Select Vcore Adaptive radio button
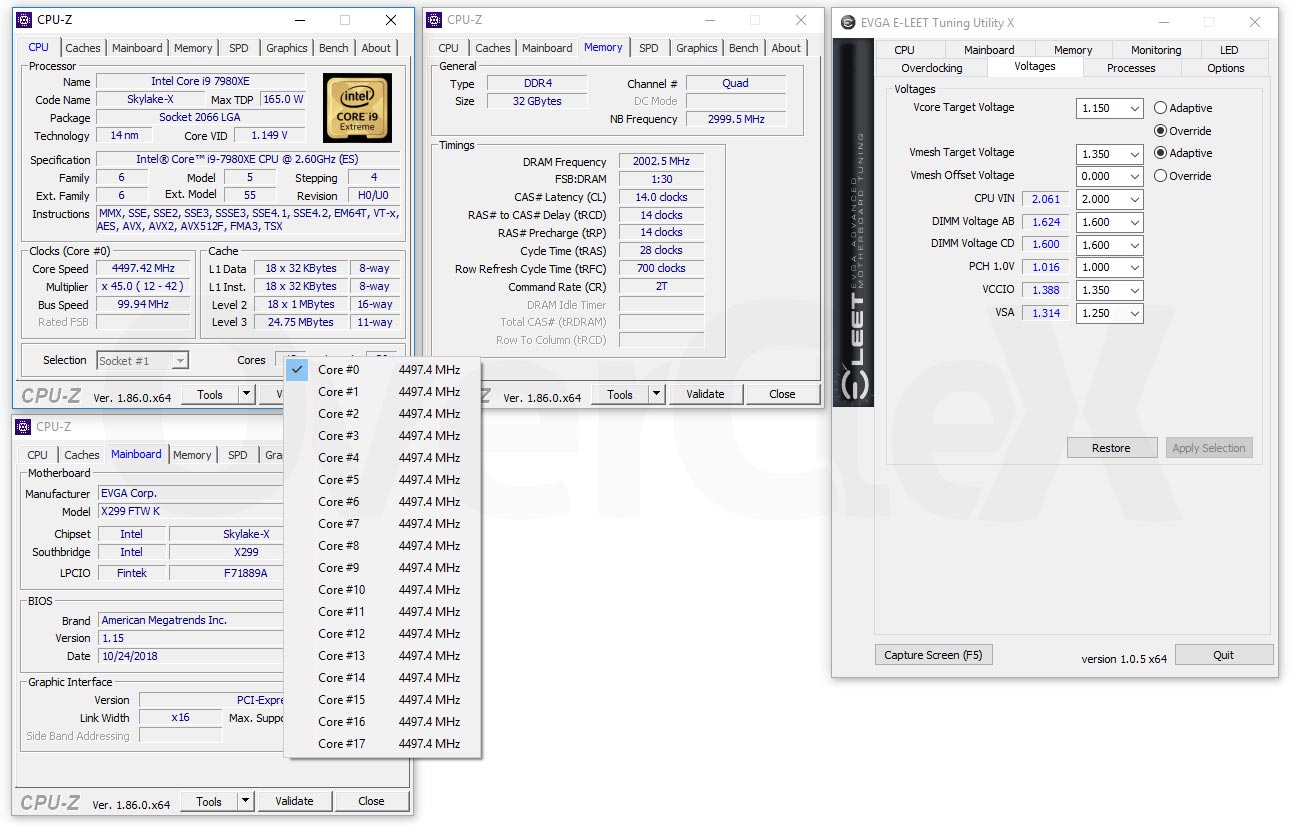Viewport: 1292px width, 825px height. tap(1161, 108)
